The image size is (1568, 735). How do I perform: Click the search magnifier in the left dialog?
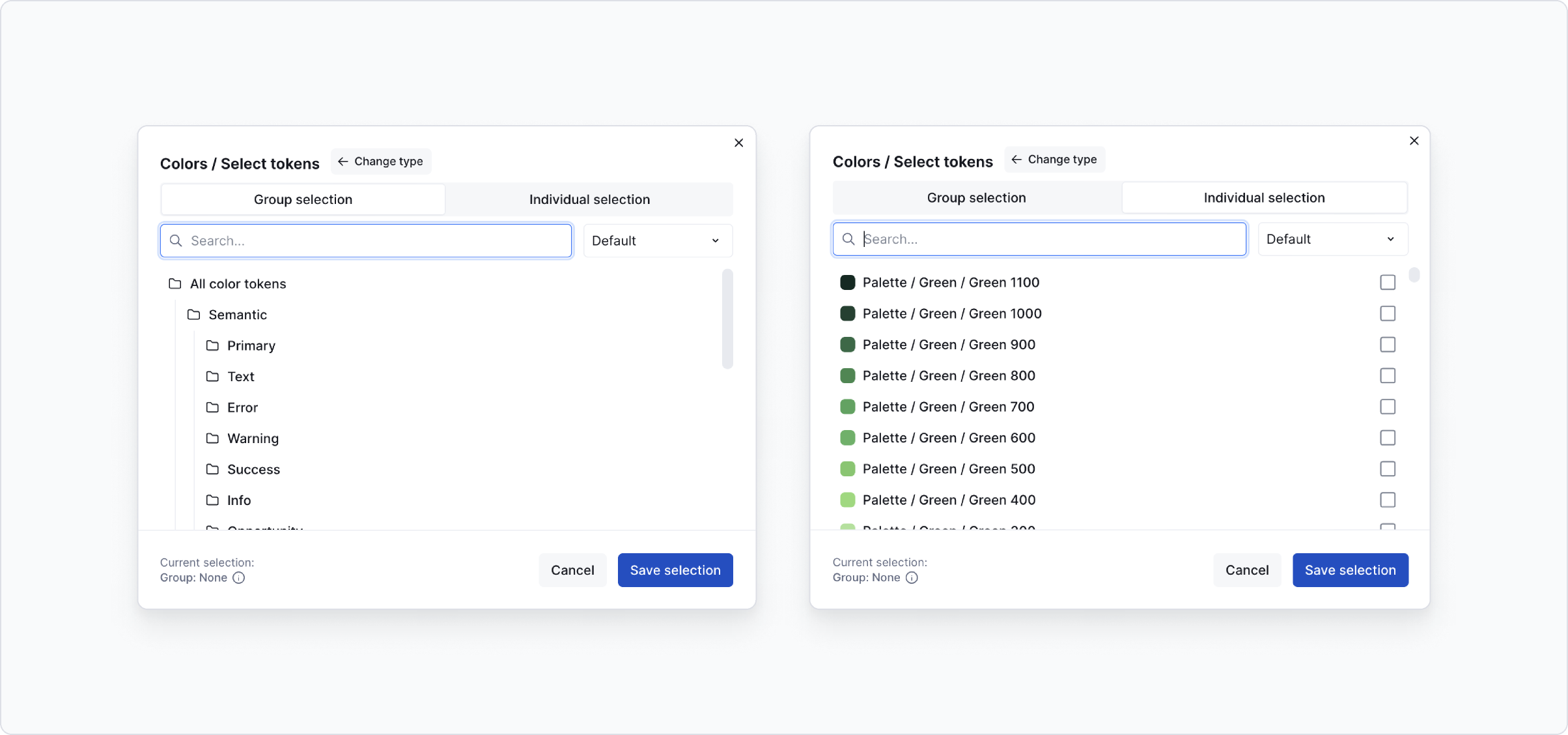[176, 240]
